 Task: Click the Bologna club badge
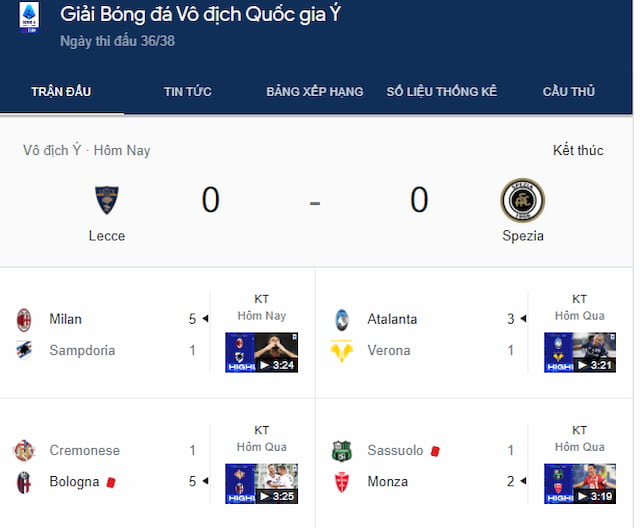click(x=23, y=482)
